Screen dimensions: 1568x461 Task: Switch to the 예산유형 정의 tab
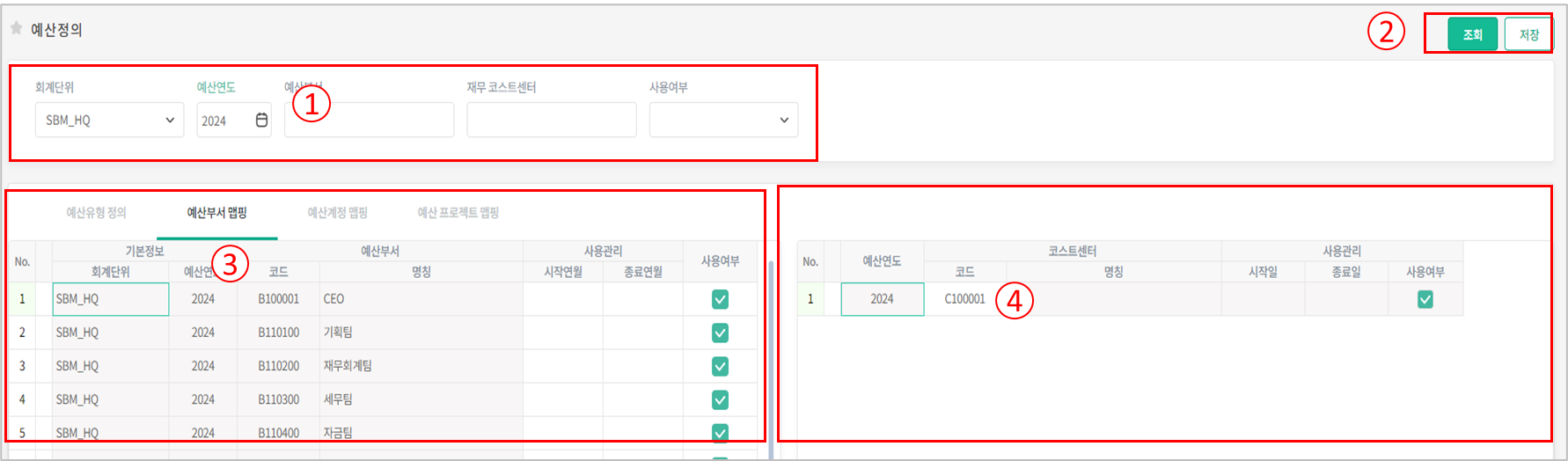tap(96, 213)
